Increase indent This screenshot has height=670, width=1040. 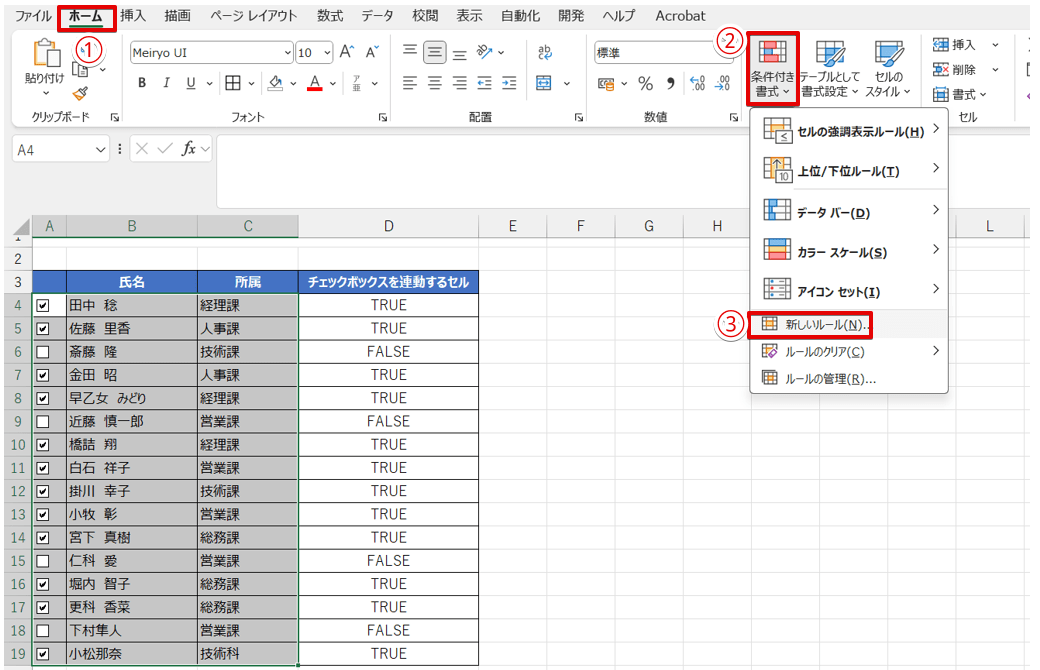click(x=509, y=83)
